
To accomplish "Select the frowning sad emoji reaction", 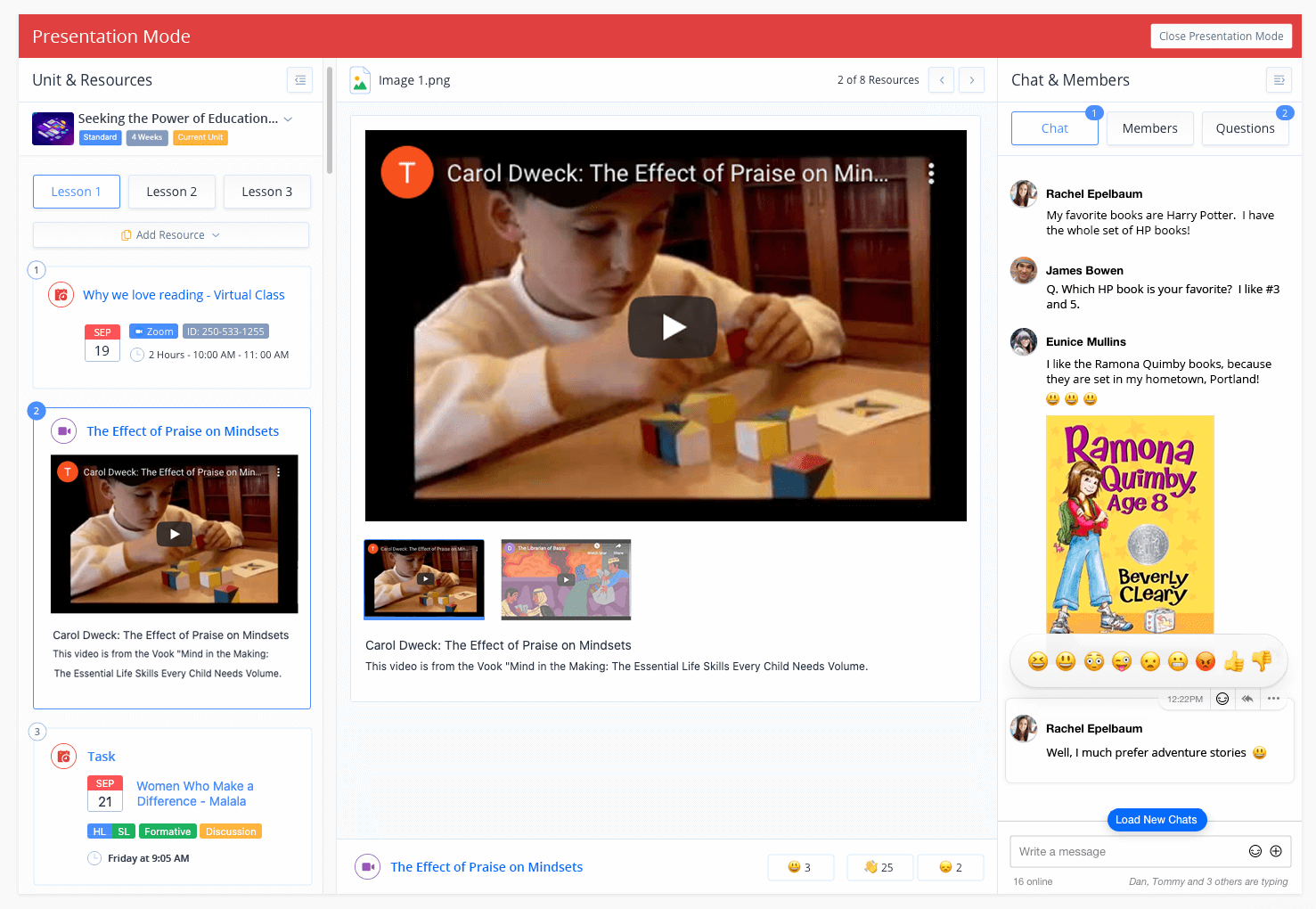I will 1150,661.
